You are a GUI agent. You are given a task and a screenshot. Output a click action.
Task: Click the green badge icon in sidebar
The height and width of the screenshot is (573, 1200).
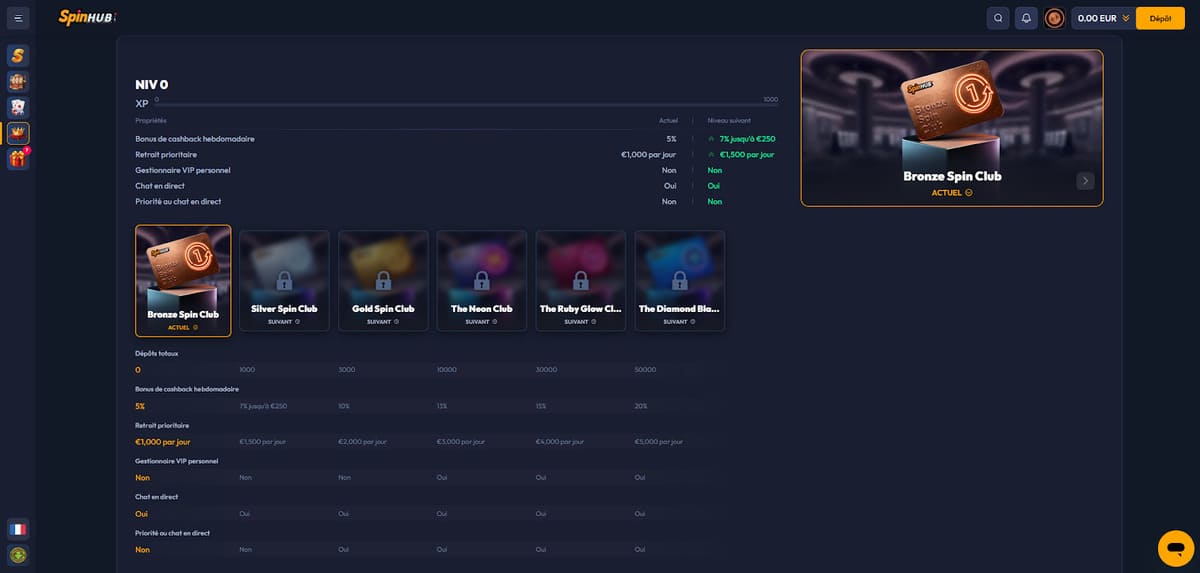coord(18,554)
